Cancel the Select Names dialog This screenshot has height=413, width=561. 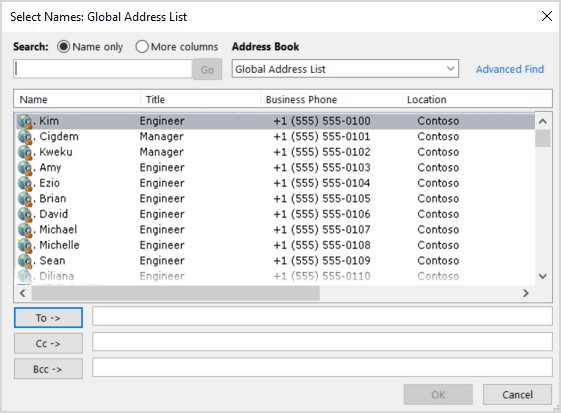click(x=517, y=395)
